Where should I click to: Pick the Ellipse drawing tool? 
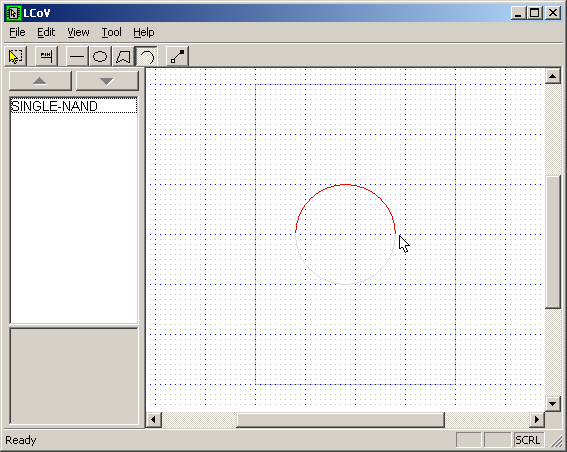click(x=100, y=56)
